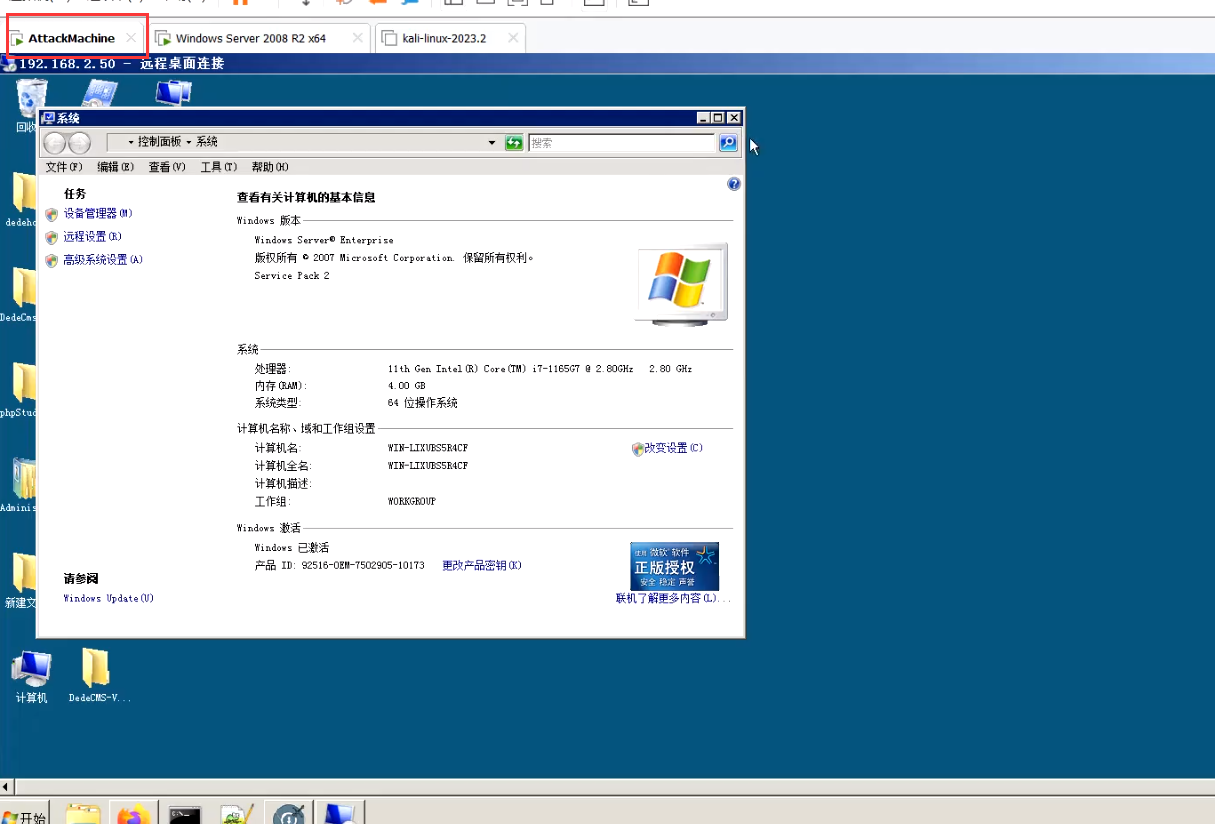Click the 'Service Pack 2' text
This screenshot has height=824, width=1215.
pyautogui.click(x=292, y=276)
